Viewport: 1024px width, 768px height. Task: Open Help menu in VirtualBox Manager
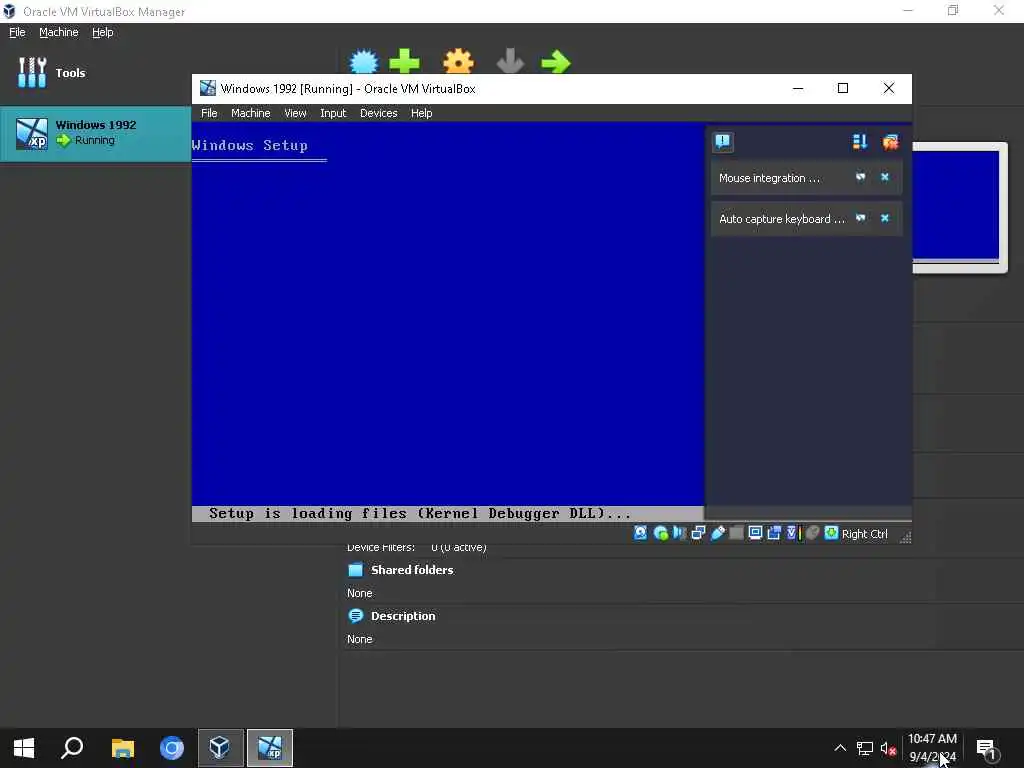pos(103,32)
